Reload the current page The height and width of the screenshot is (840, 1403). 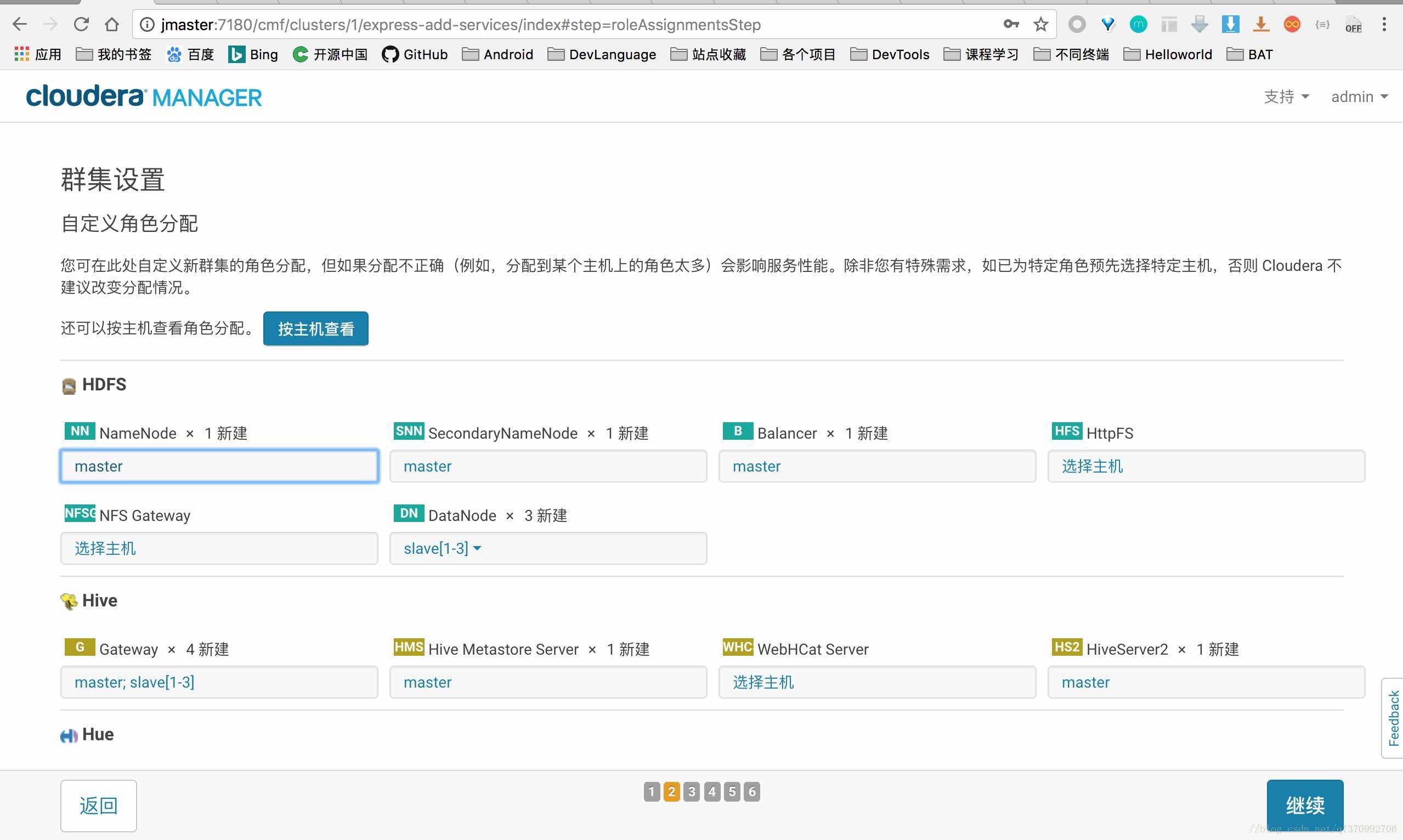click(82, 24)
